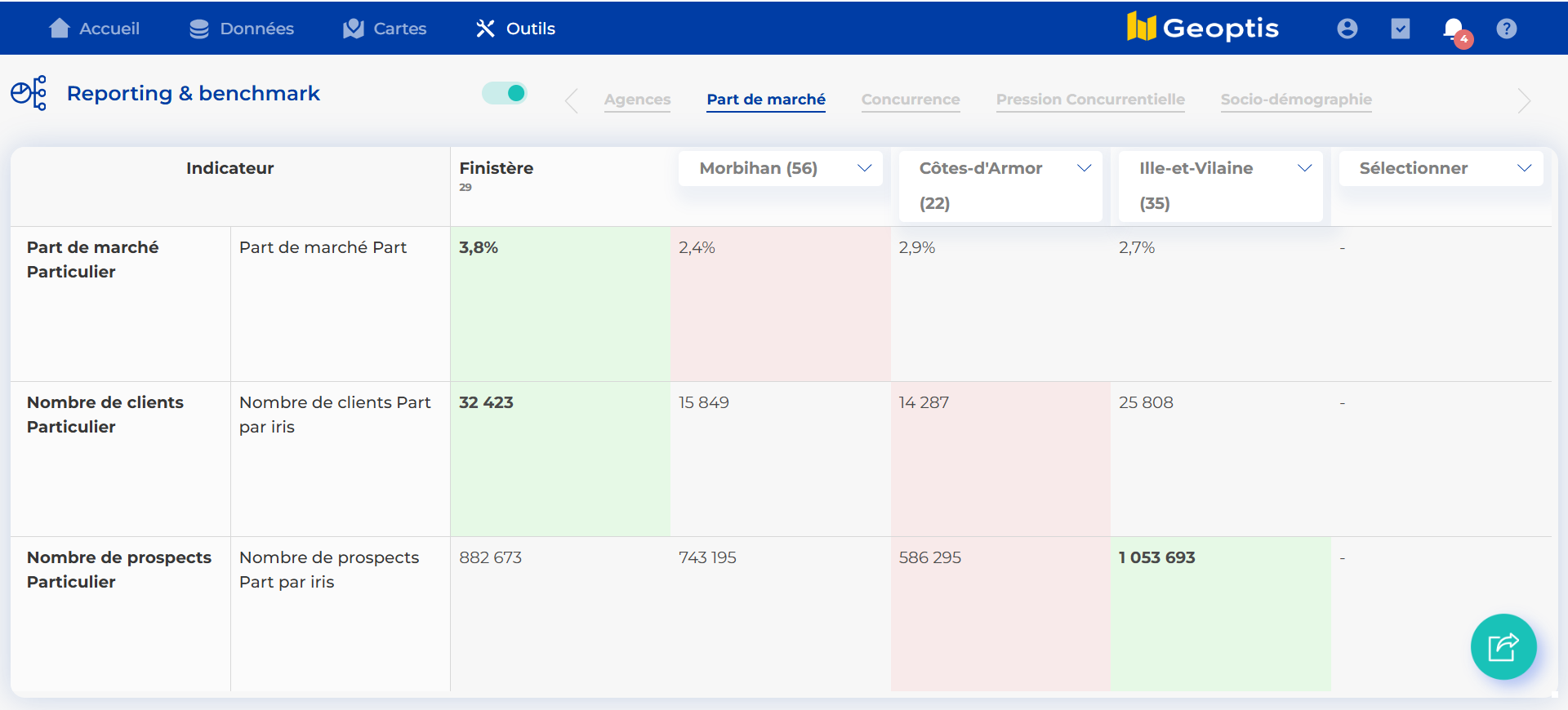Switch to the Concurrence tab
The image size is (1568, 710).
910,100
